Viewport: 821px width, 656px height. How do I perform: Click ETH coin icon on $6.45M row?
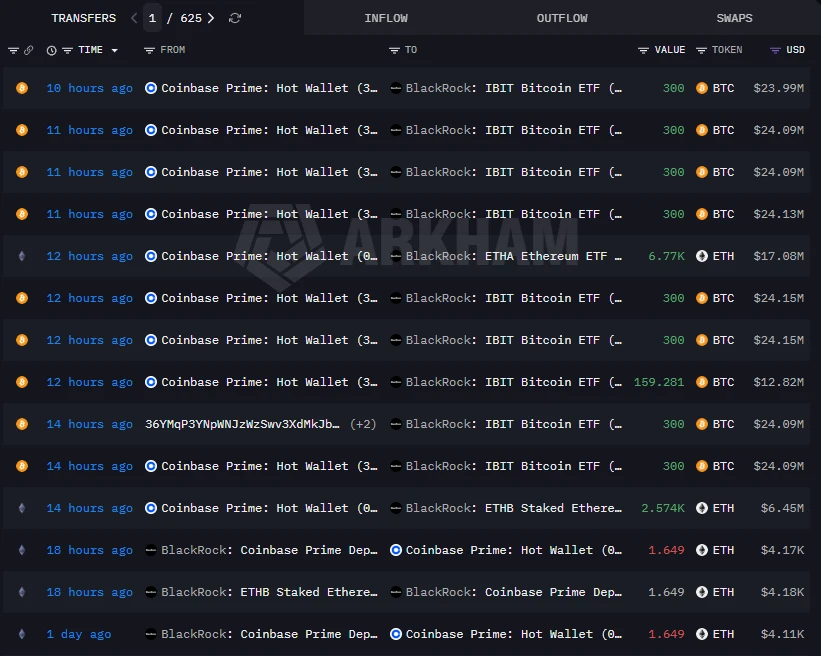click(702, 508)
